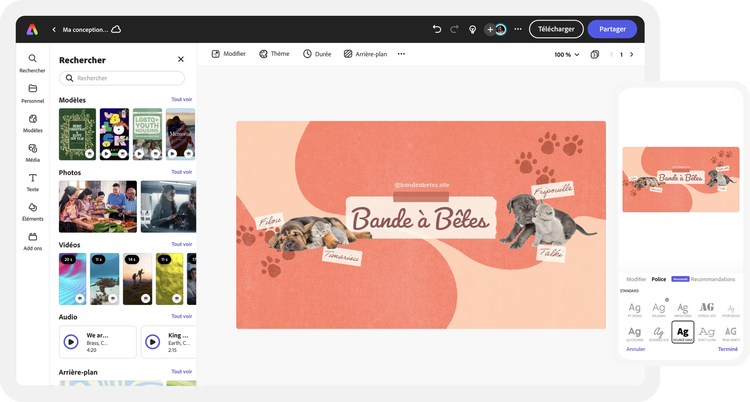The width and height of the screenshot is (750, 402).
Task: Open the 100 % zoom dropdown
Action: point(567,55)
